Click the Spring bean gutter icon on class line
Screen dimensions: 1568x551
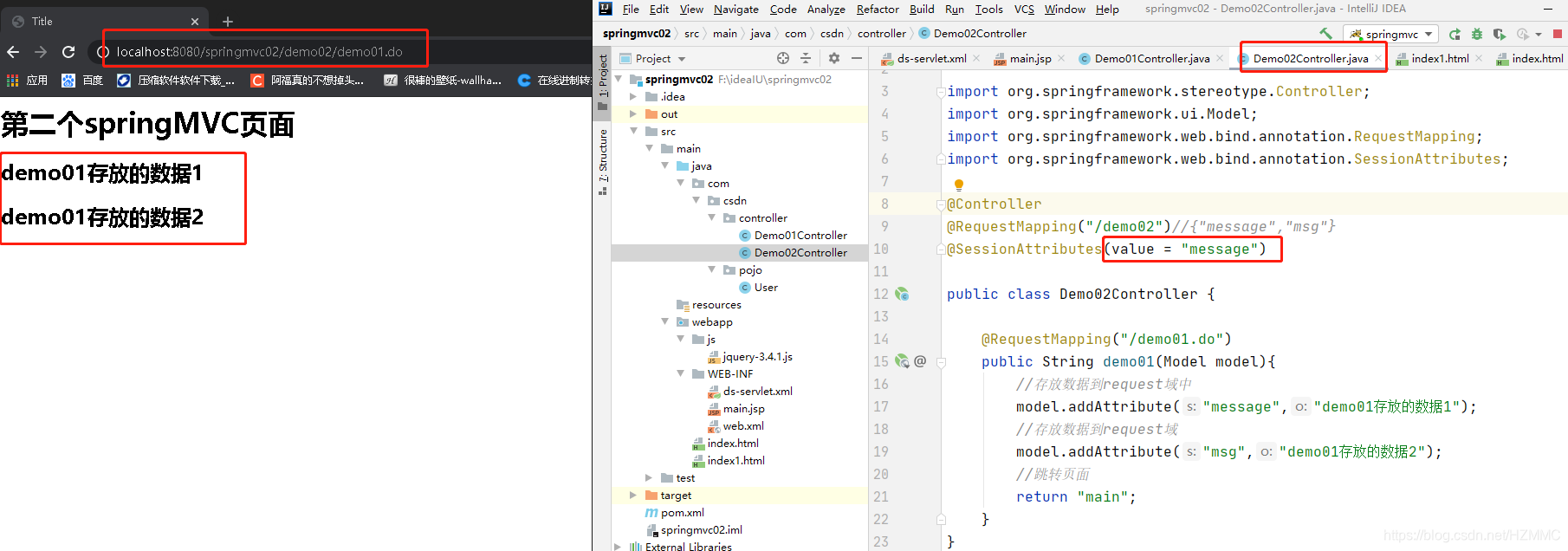tap(902, 294)
